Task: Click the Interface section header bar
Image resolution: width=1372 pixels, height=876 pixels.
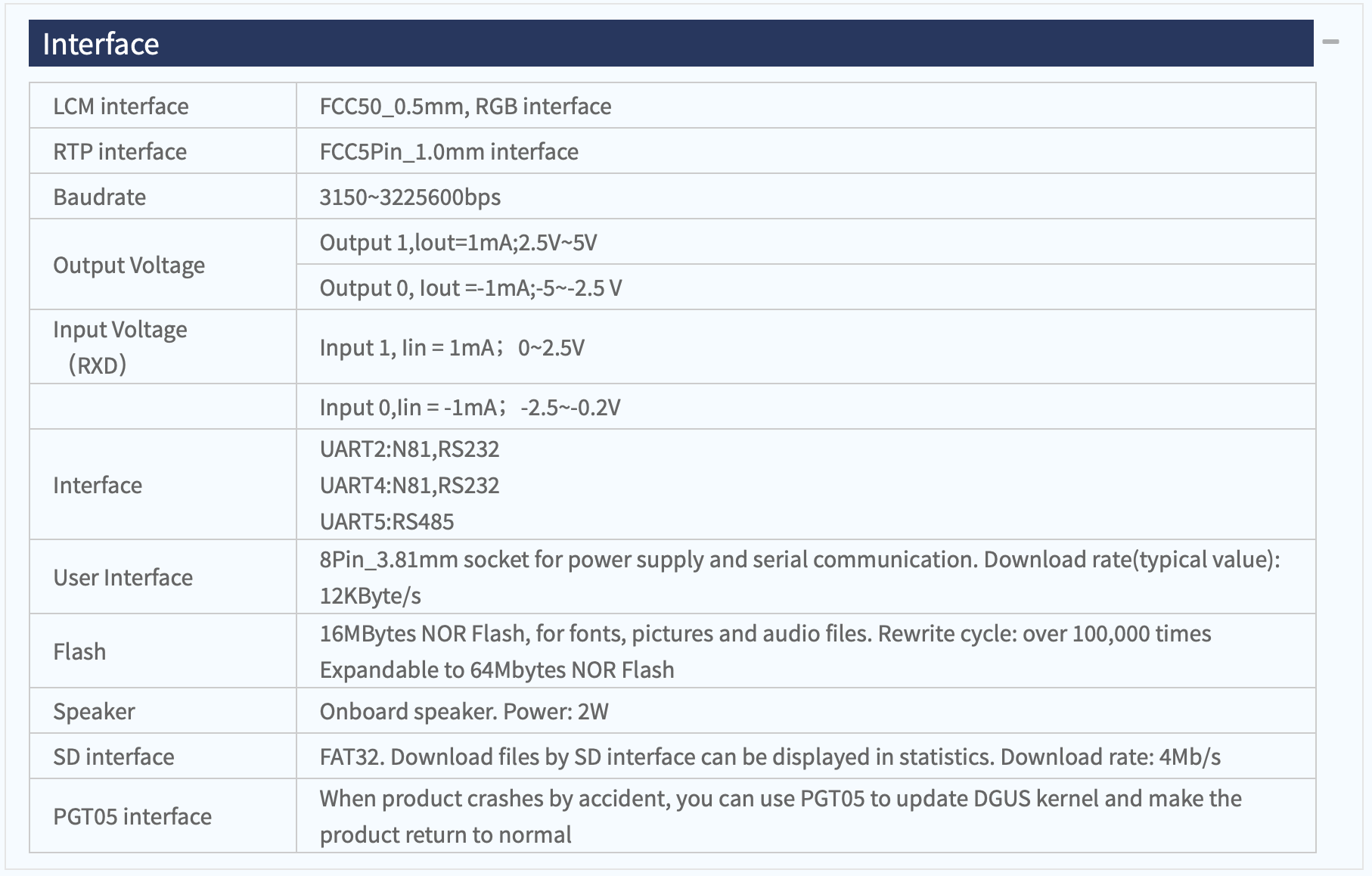Action: (671, 43)
